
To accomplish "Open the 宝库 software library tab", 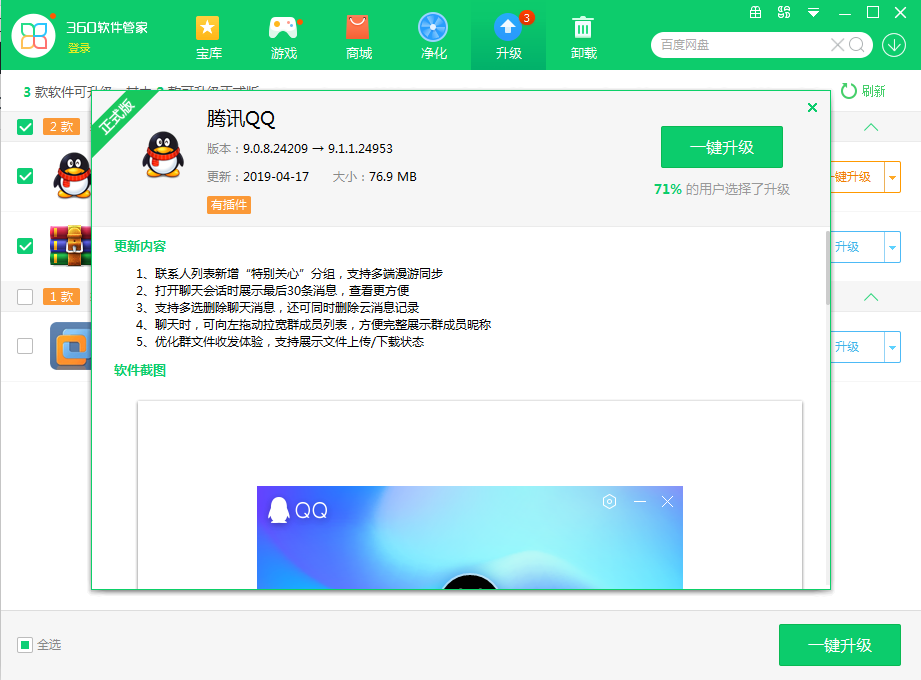I will [x=208, y=37].
